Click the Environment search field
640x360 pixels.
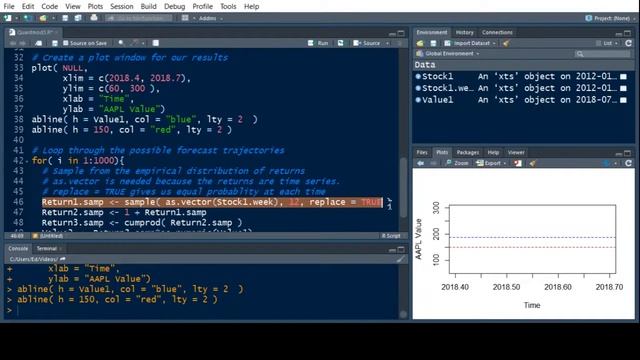click(x=602, y=54)
